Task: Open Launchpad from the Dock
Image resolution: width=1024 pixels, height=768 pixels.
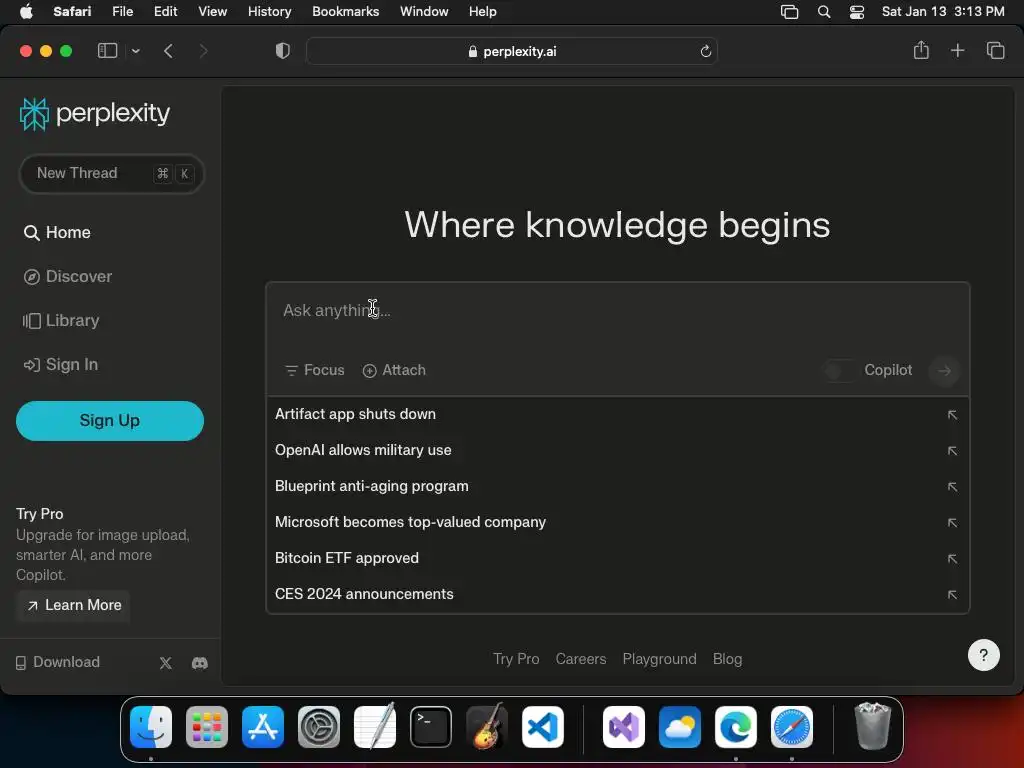Action: coord(207,727)
